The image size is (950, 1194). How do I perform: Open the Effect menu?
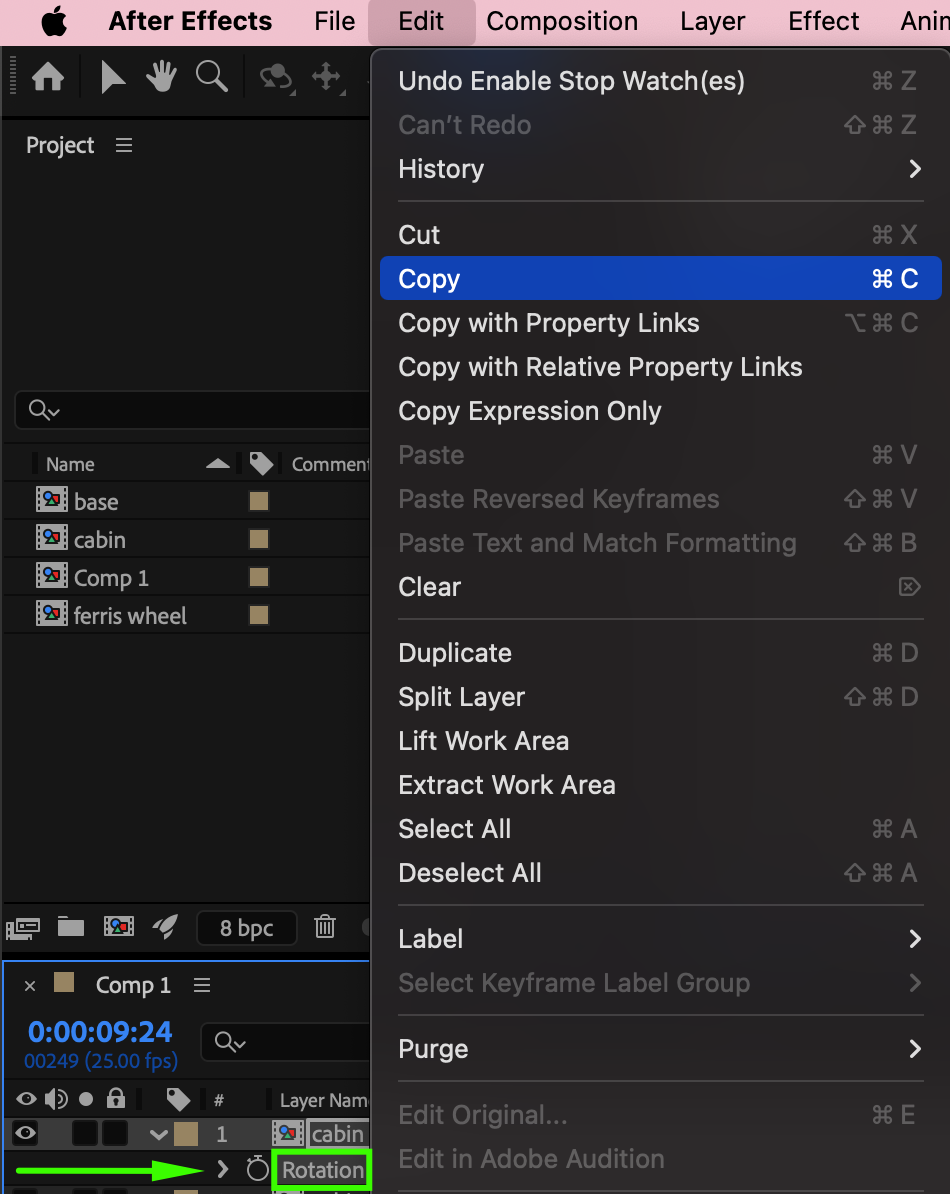tap(823, 21)
